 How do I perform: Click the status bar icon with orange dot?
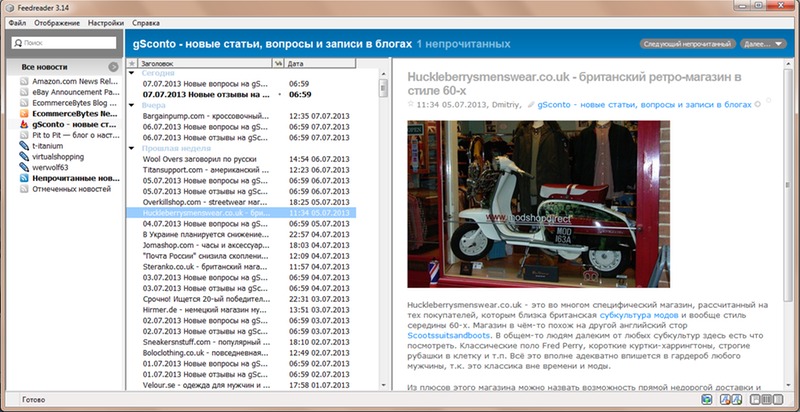coord(724,400)
